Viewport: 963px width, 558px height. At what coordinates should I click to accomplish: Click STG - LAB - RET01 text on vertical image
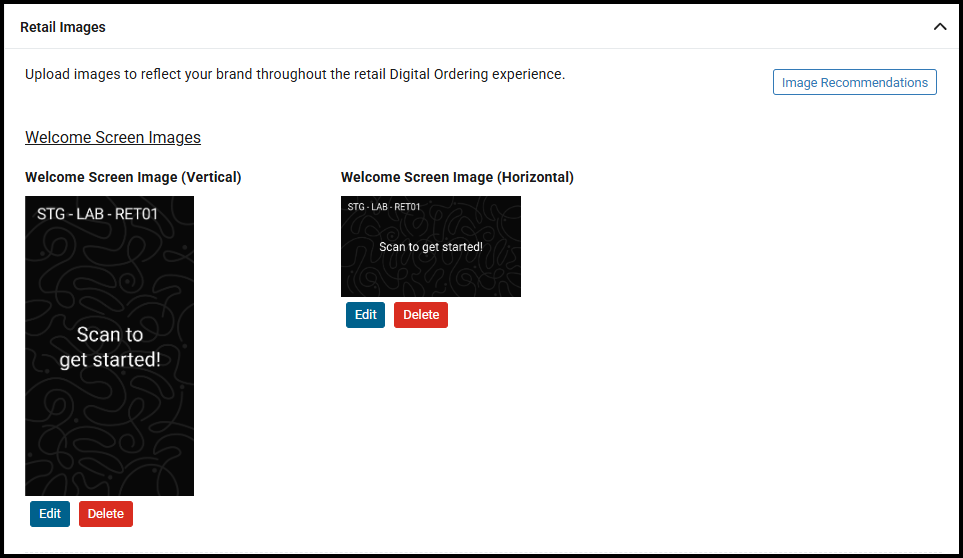pos(97,213)
